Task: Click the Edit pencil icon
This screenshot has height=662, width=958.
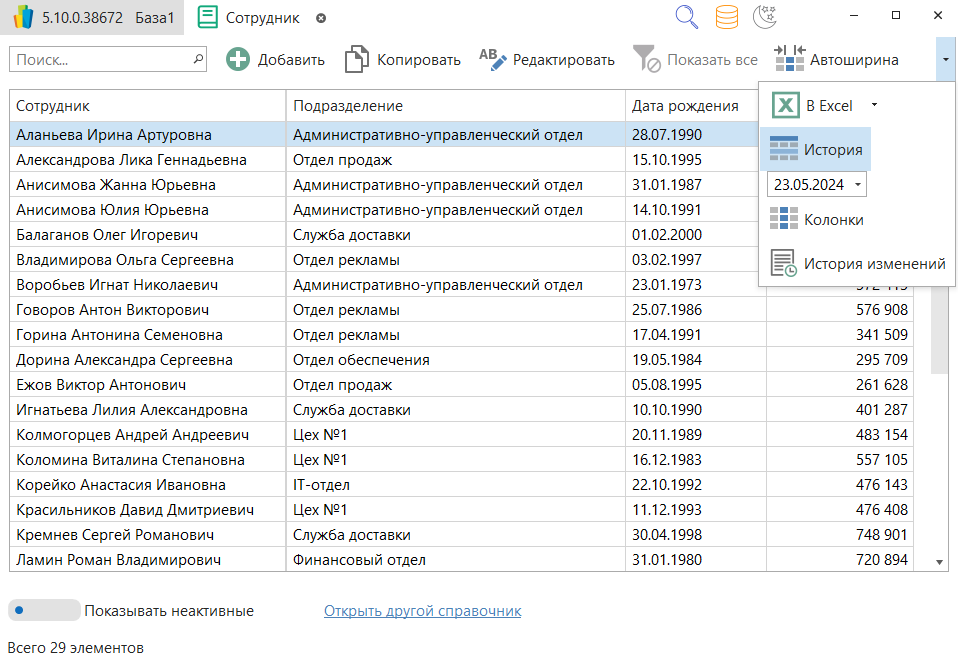Action: coord(493,60)
